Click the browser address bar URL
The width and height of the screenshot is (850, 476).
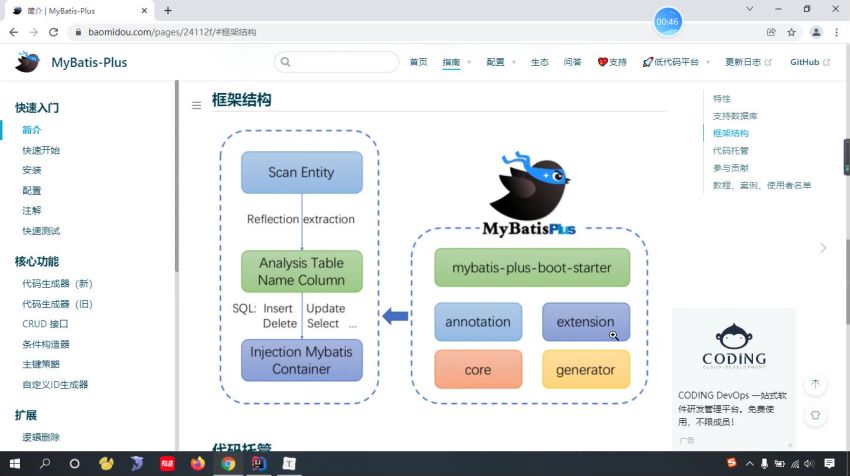[x=172, y=32]
